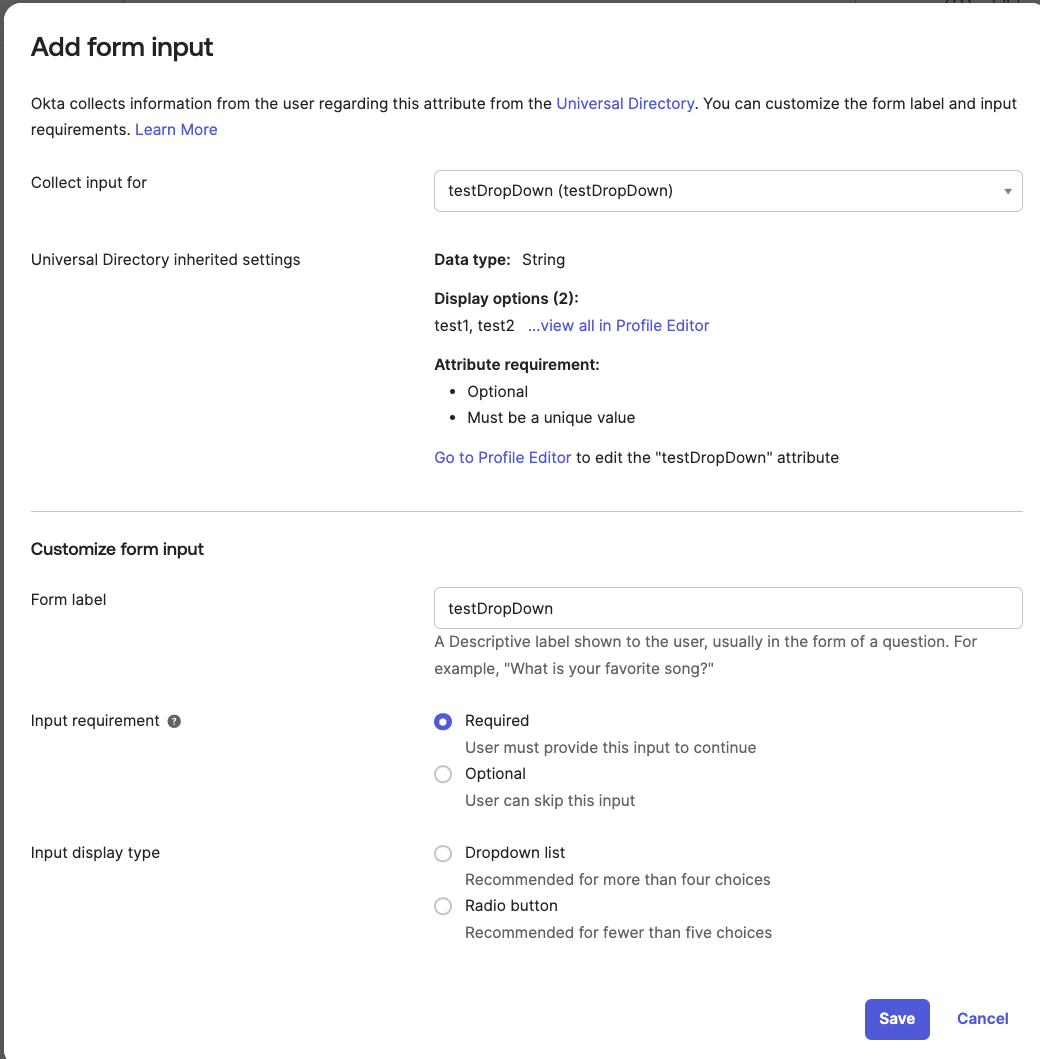
Task: Click the 'Collect input for' caption
Action: 89,182
